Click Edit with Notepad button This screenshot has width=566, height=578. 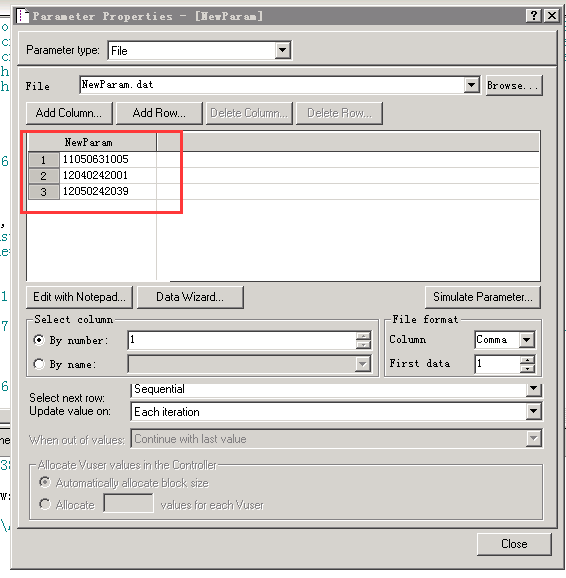79,297
